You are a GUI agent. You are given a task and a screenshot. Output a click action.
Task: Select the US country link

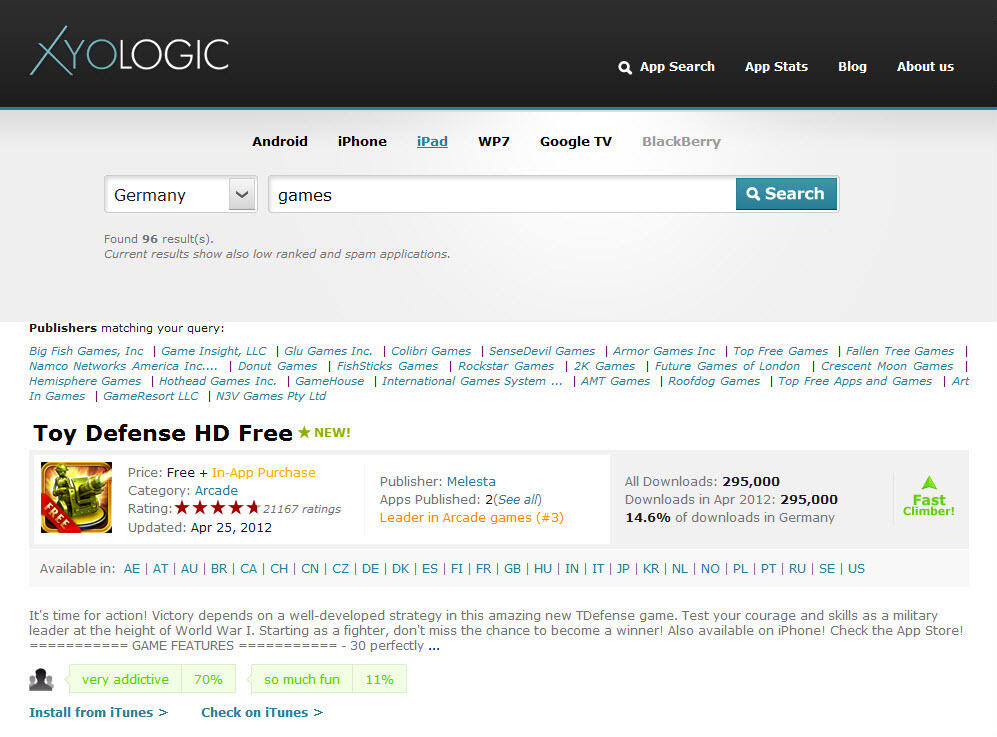856,568
